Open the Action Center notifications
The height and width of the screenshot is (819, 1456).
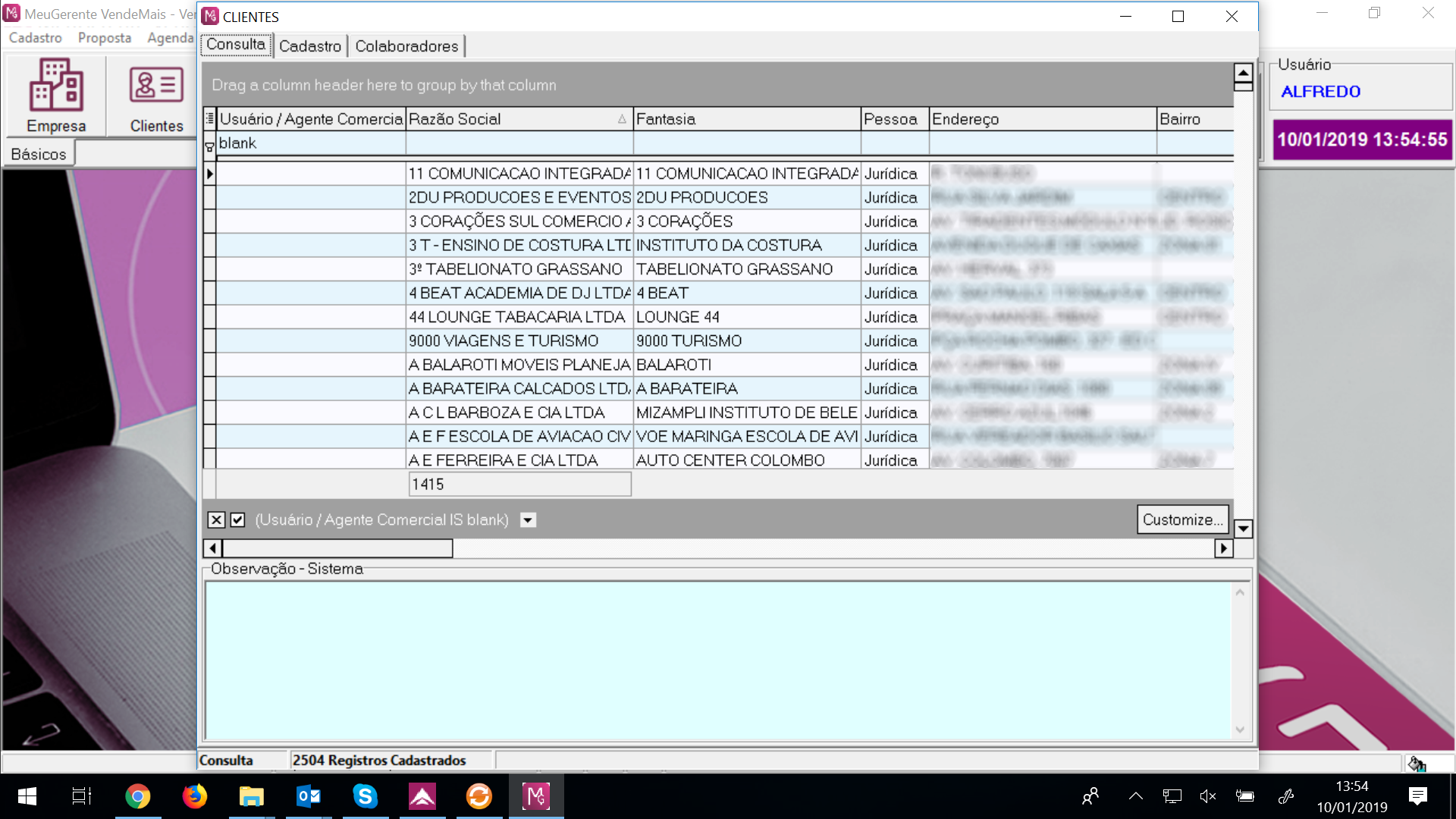pyautogui.click(x=1417, y=796)
